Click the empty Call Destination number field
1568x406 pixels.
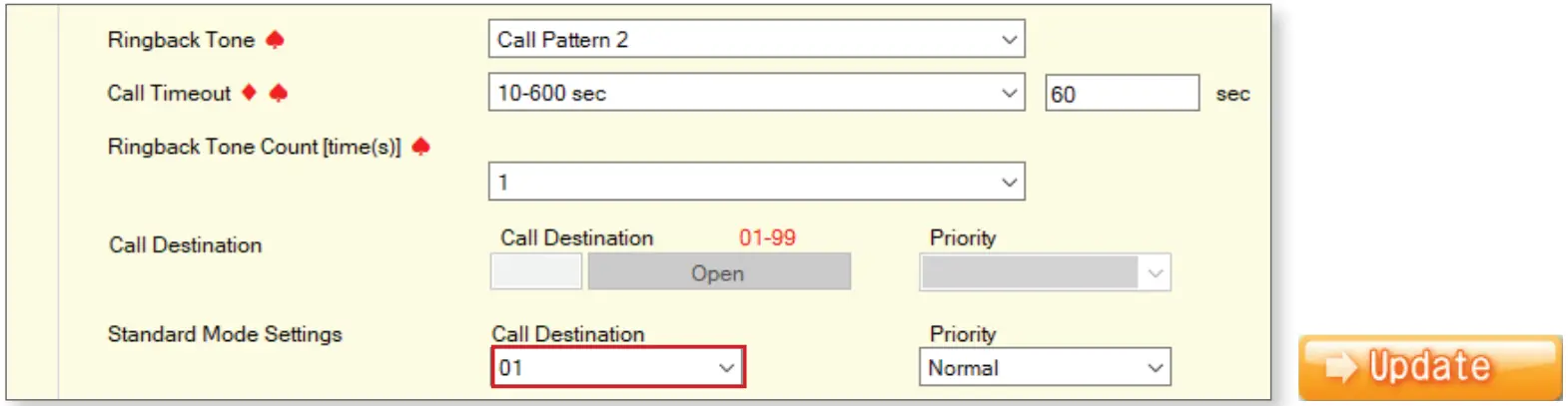point(535,272)
